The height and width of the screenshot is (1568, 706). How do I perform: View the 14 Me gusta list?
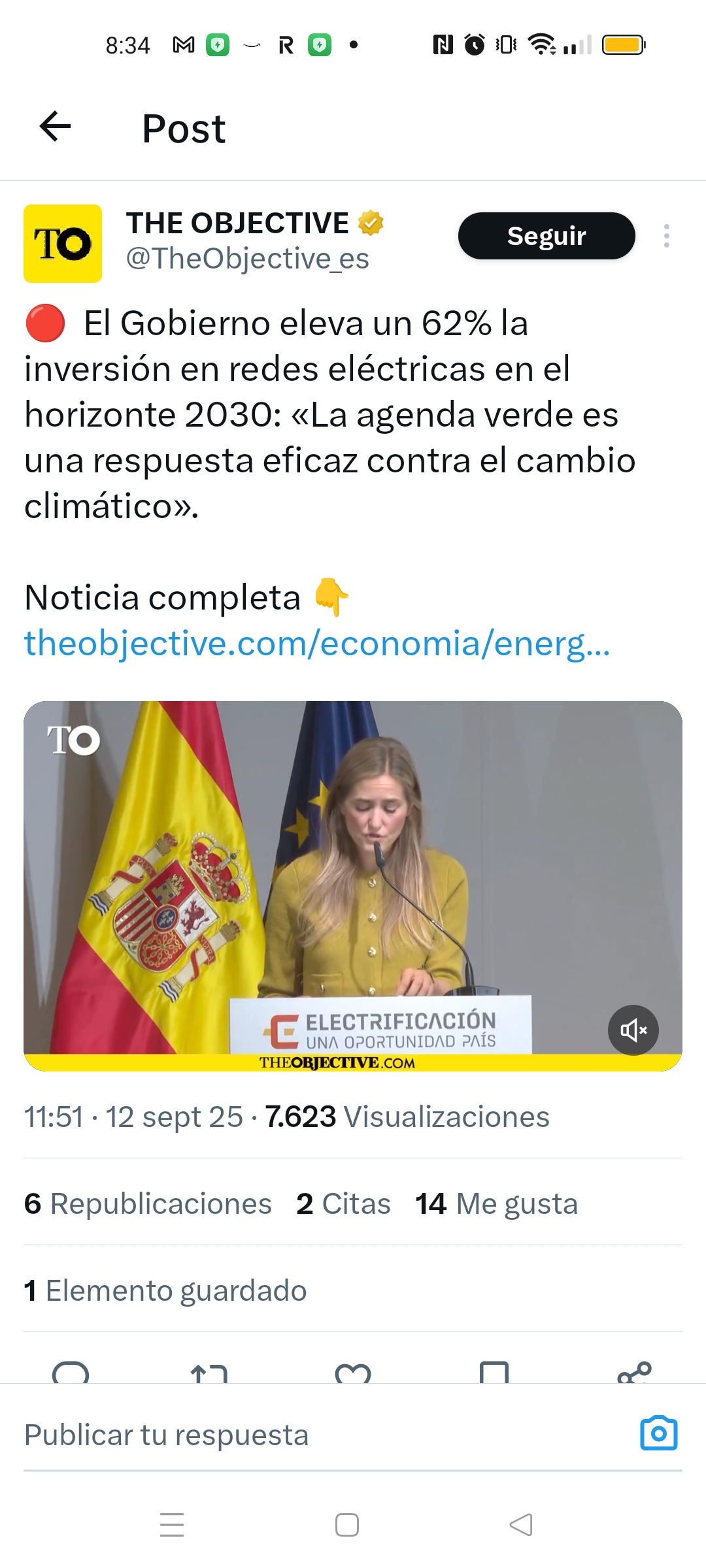[497, 1203]
